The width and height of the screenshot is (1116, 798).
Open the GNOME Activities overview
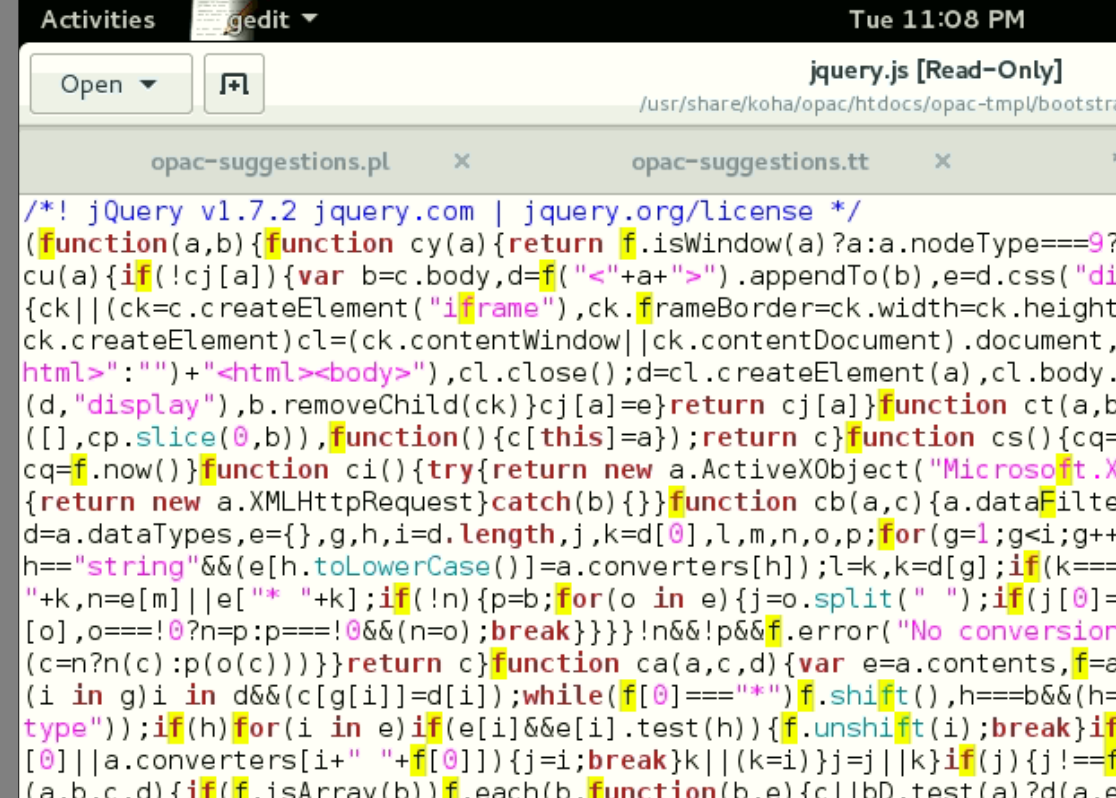pos(98,20)
